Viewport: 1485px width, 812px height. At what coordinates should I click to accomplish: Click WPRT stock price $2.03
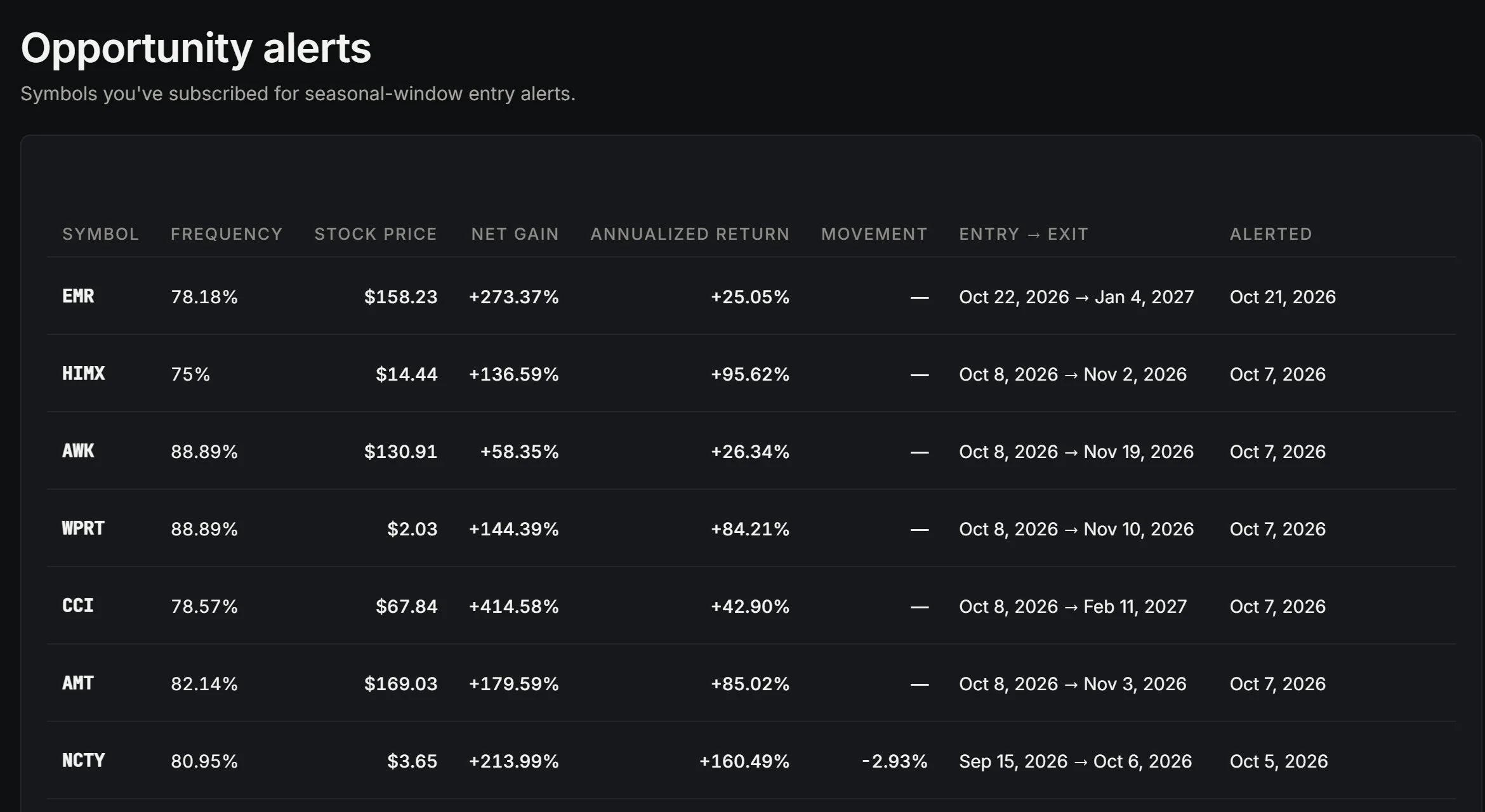tap(412, 529)
